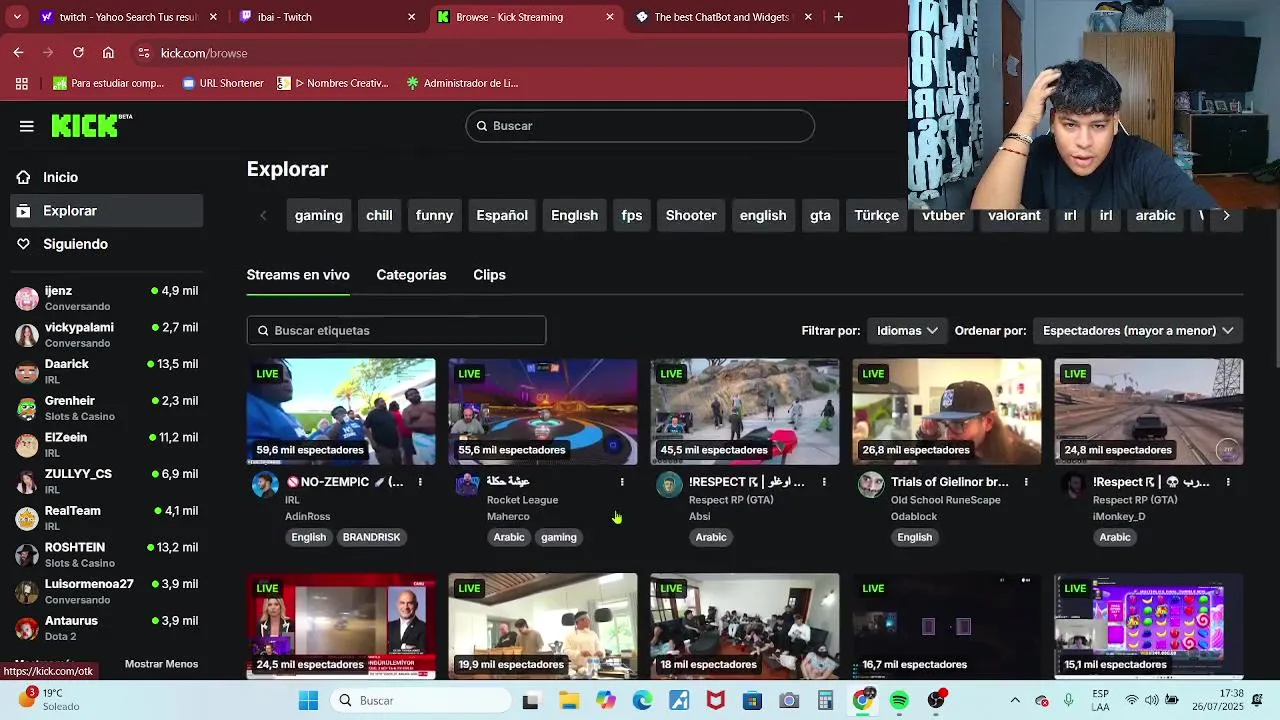The width and height of the screenshot is (1280, 720).
Task: Open options for Rocket League stream card
Action: pos(622,482)
